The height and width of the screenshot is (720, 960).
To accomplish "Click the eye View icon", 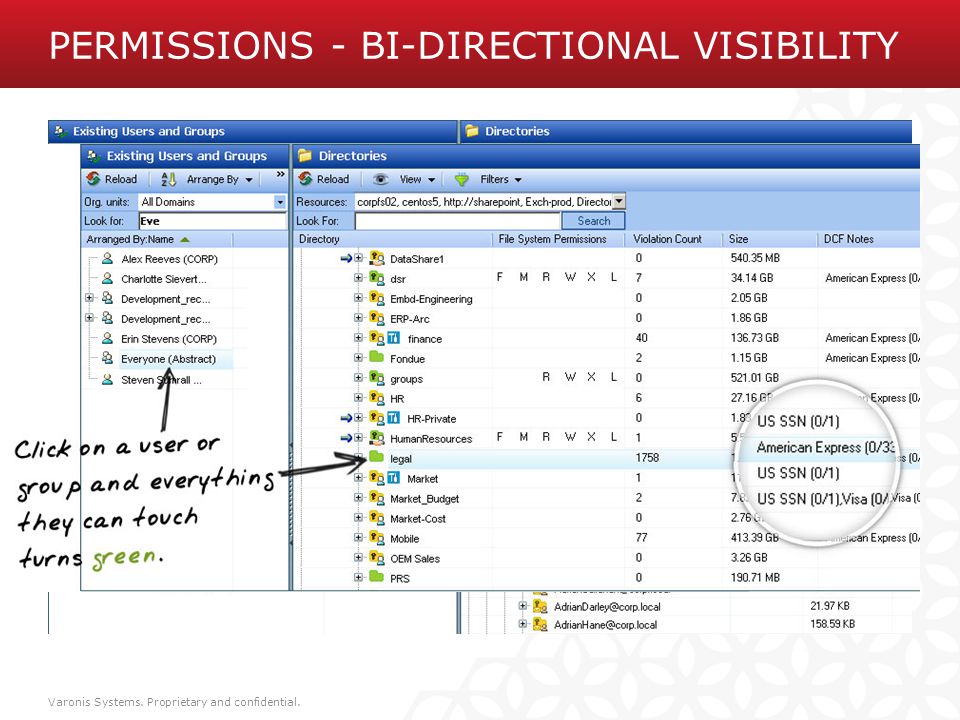I will tap(380, 179).
